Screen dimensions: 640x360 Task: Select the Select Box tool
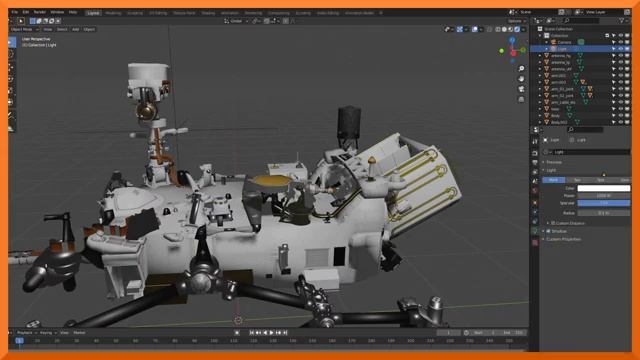[12, 42]
